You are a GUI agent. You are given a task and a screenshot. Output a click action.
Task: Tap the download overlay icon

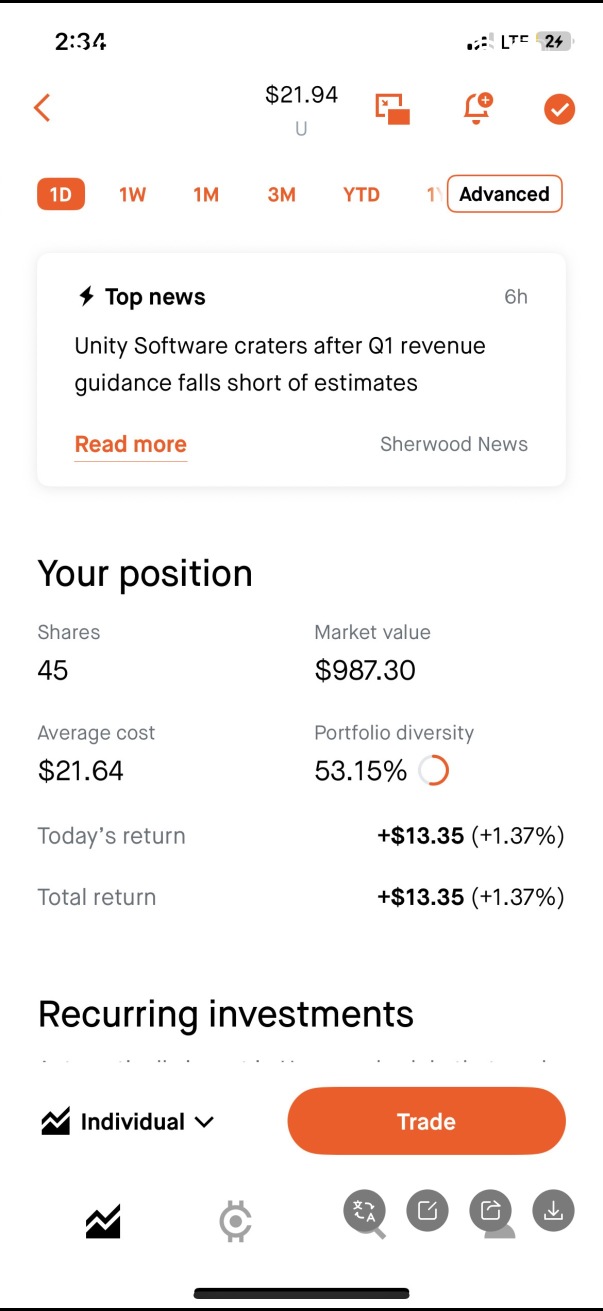pos(553,1211)
